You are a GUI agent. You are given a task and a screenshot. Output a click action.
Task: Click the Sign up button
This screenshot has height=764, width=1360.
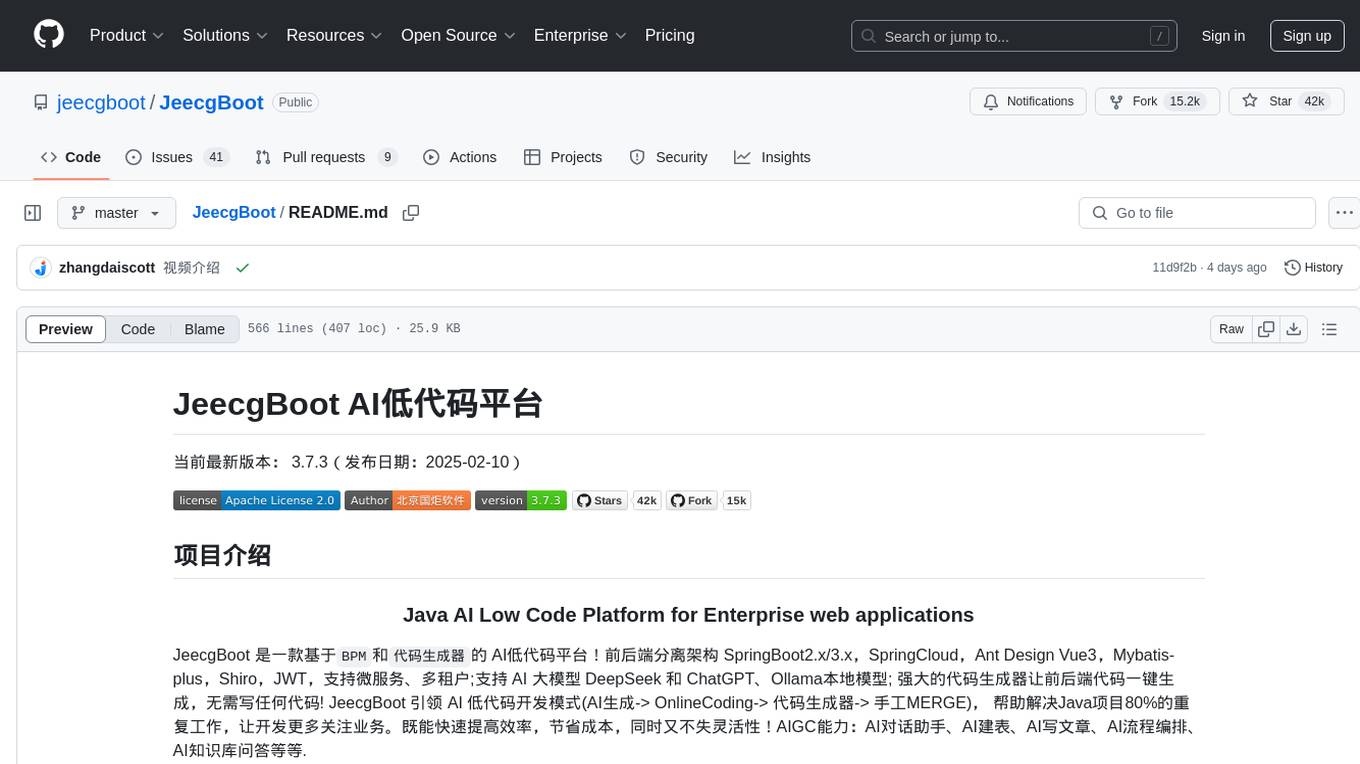point(1307,35)
